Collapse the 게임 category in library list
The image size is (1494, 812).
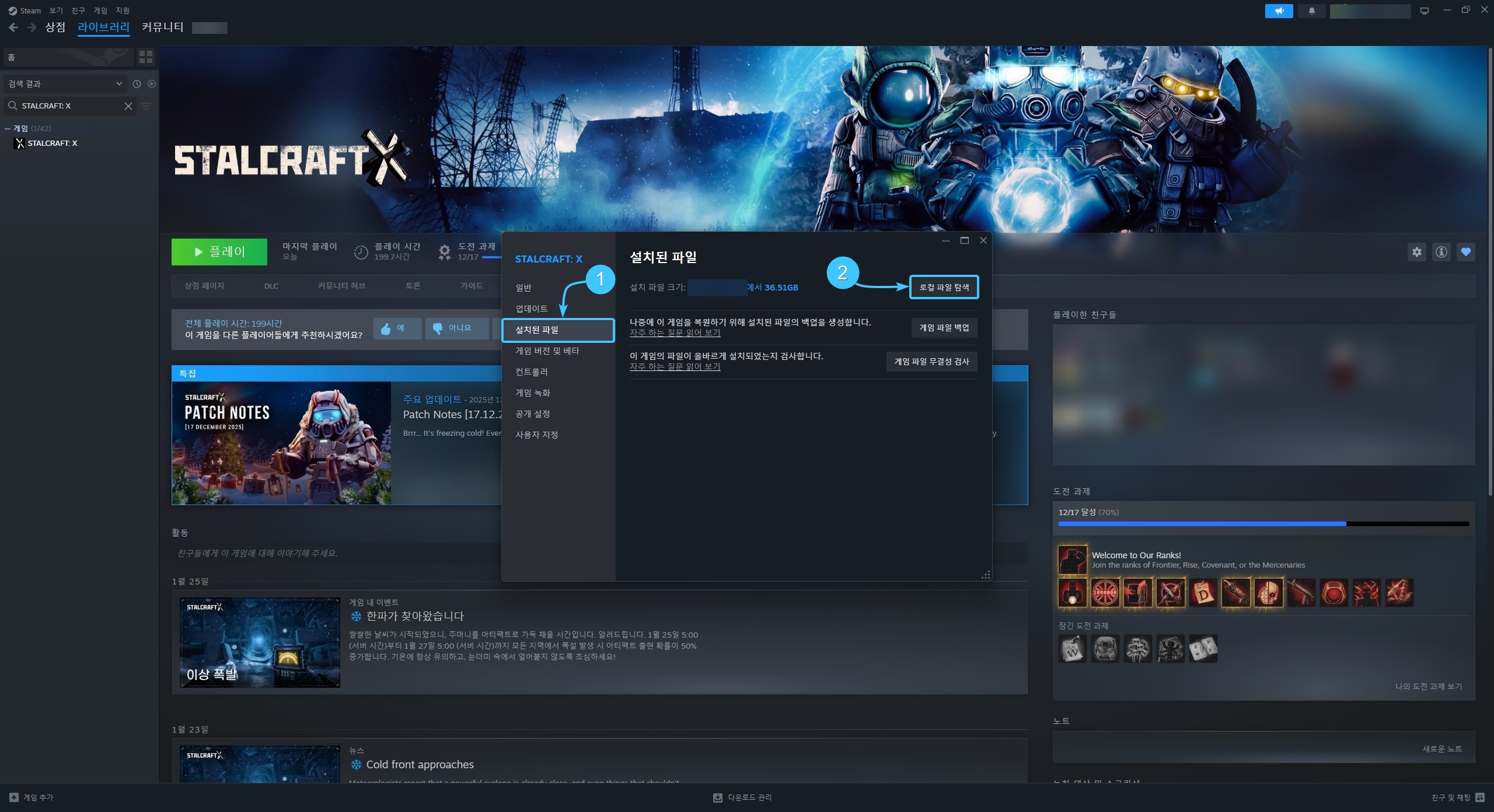(8, 128)
